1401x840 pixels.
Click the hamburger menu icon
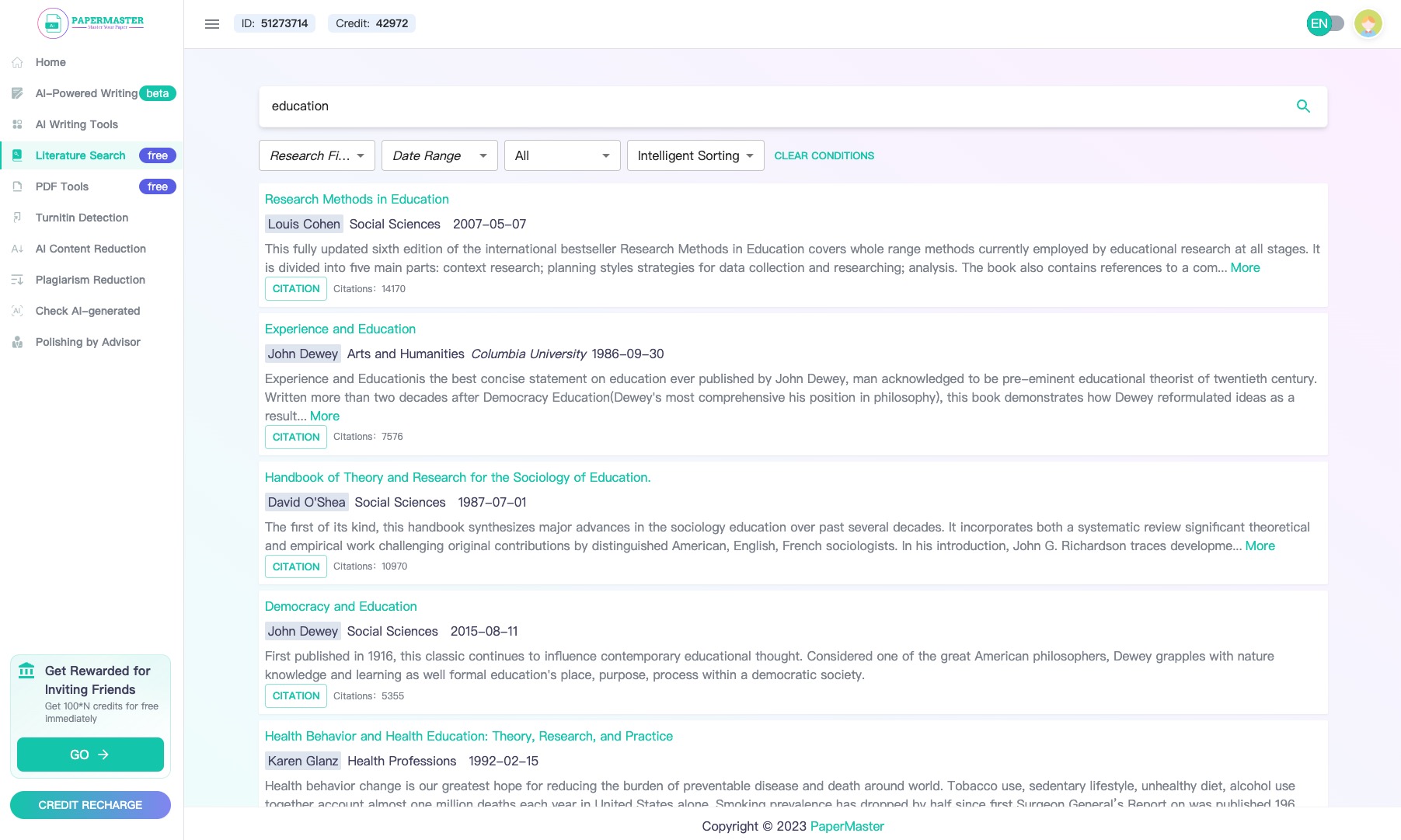click(x=212, y=24)
